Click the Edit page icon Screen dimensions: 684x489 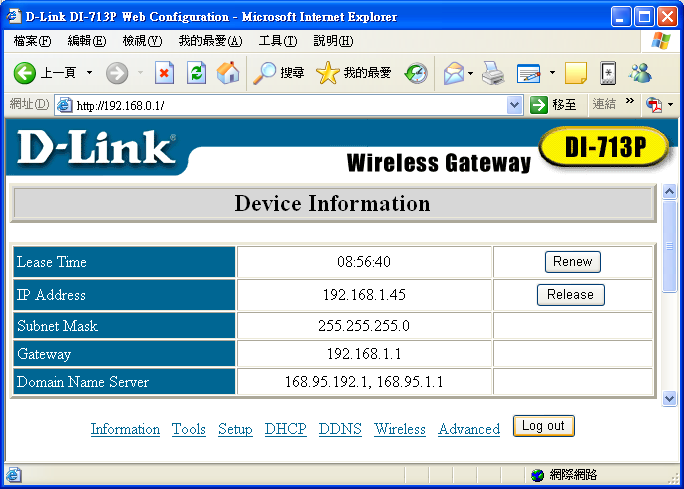pos(529,73)
